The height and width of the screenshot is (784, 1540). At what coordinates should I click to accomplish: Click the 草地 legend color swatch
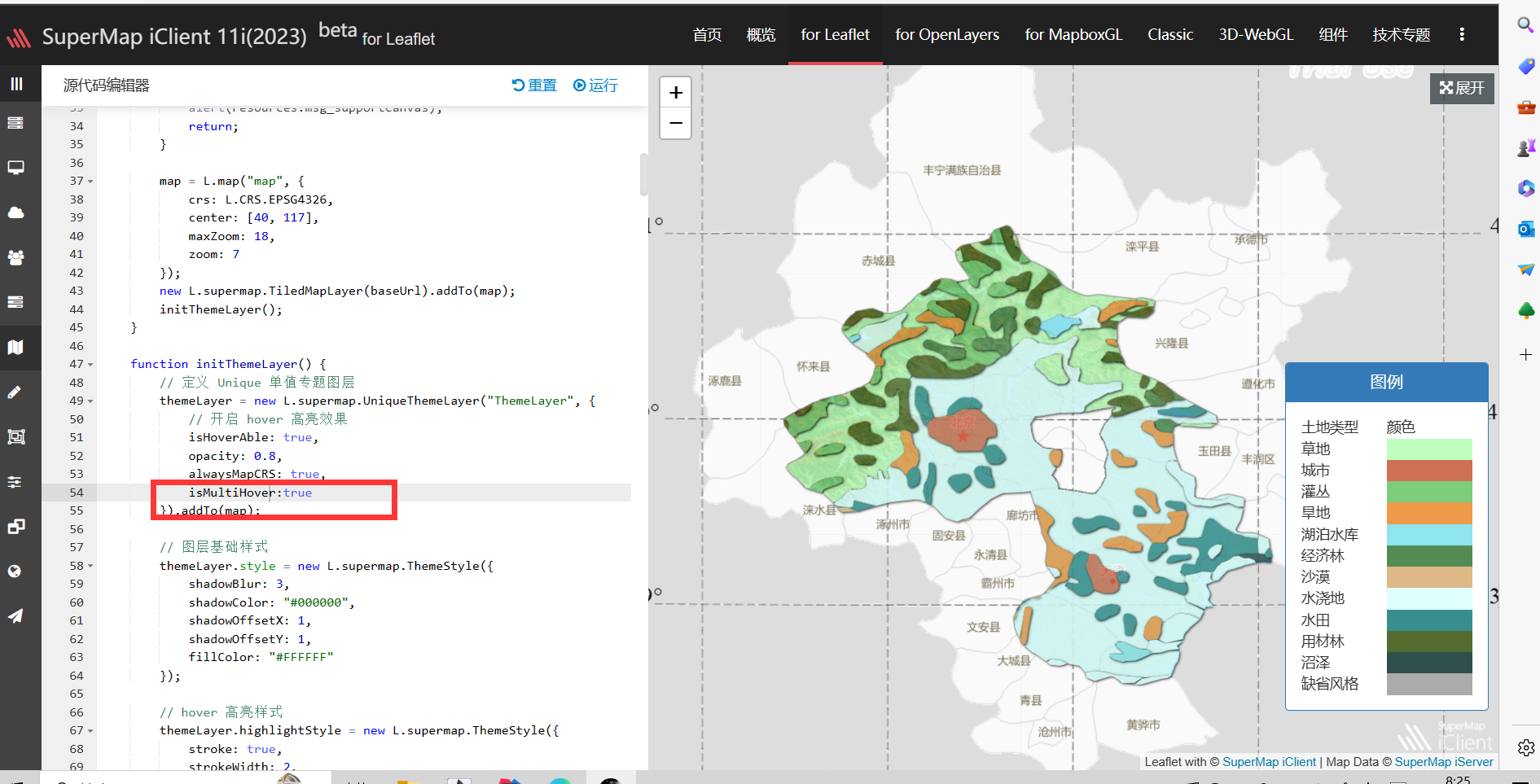coord(1429,449)
